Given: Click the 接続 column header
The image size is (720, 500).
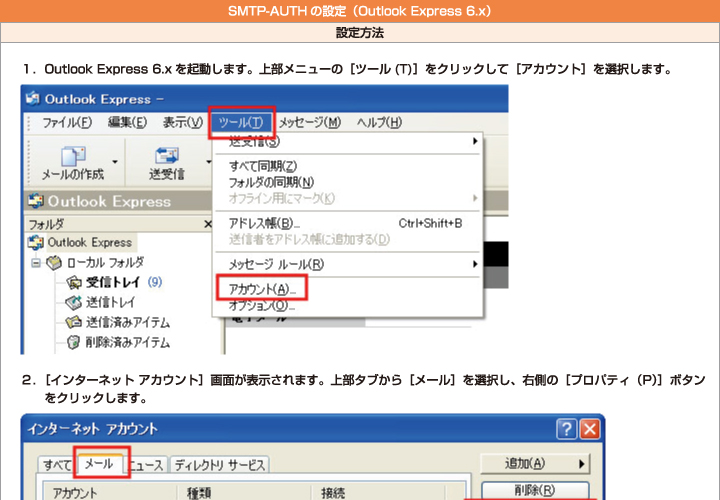Looking at the screenshot, I should 378,493.
